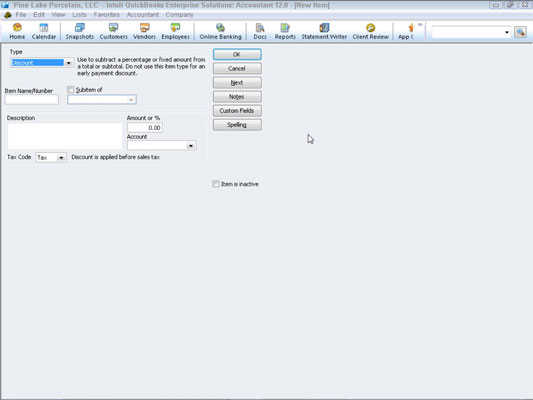This screenshot has height=400, width=533.
Task: Focus the Item Name/Number input field
Action: [x=32, y=100]
